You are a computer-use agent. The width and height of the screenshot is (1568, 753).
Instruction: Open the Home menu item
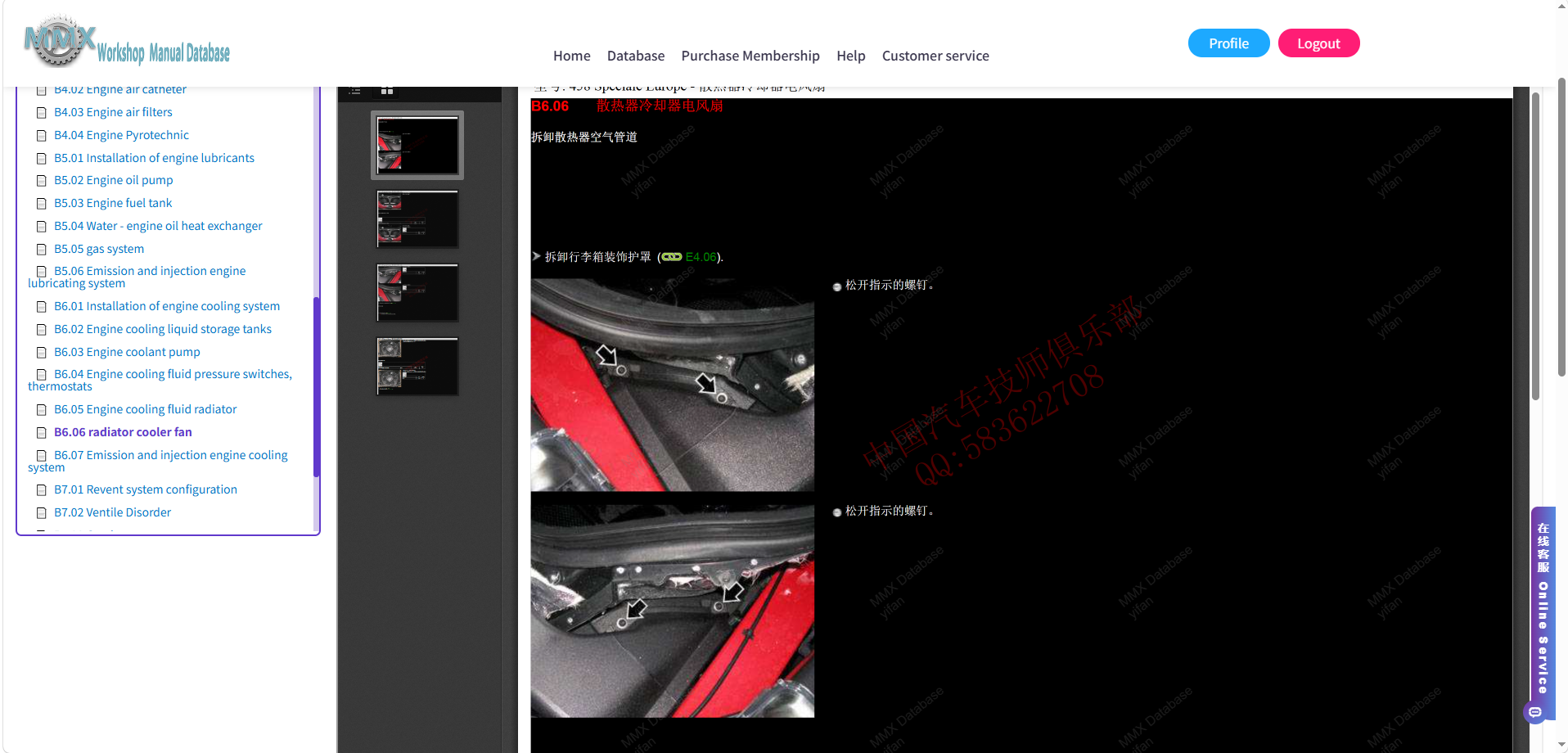(571, 56)
